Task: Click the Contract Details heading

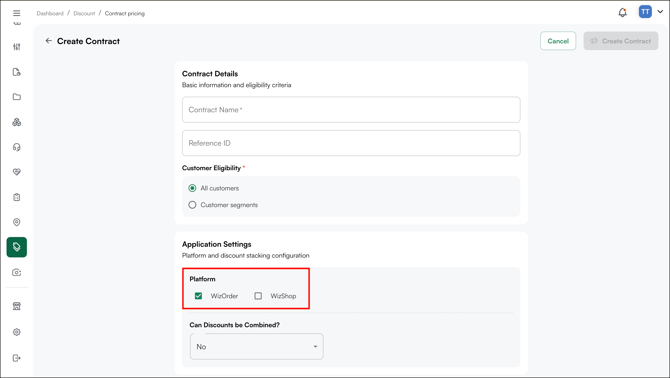Action: pyautogui.click(x=210, y=73)
